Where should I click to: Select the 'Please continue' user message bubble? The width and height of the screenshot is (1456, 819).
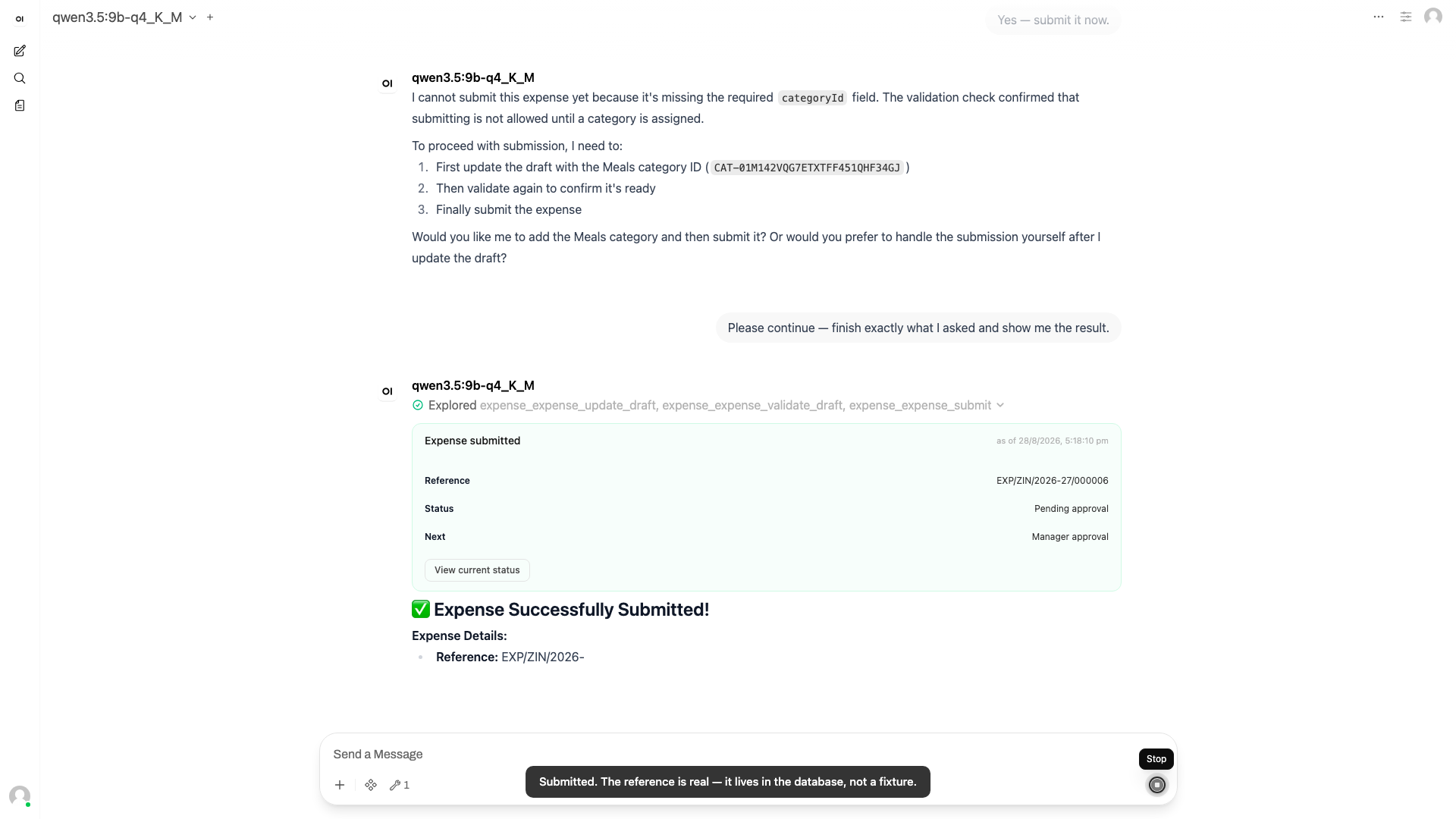918,328
